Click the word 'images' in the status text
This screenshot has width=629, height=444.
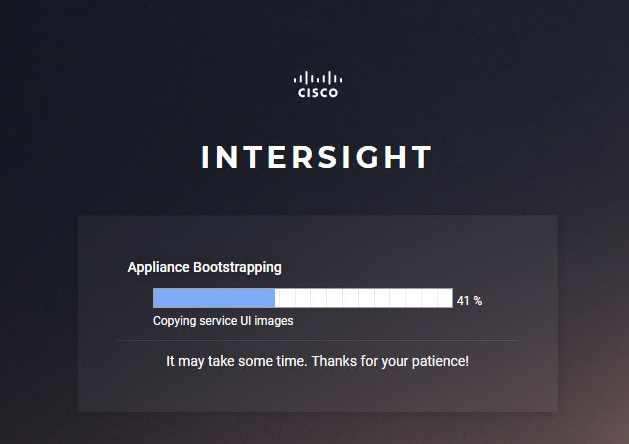275,321
